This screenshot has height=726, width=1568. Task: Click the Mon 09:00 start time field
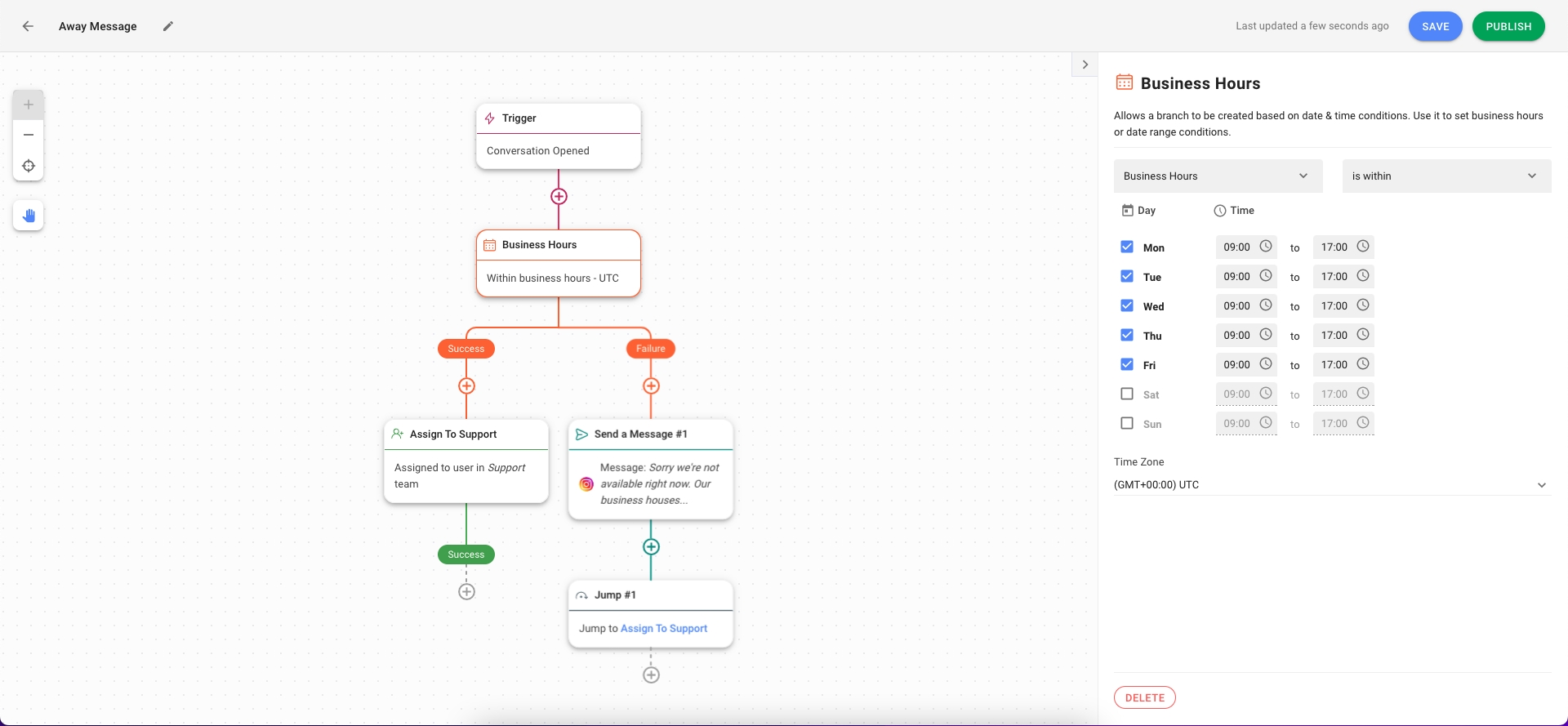click(1246, 247)
